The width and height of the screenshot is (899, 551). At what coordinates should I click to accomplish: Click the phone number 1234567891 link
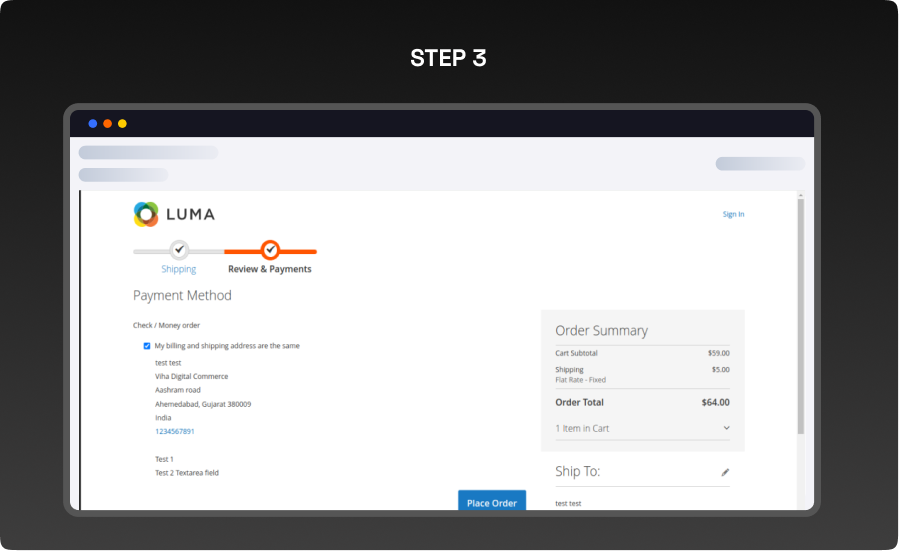(175, 431)
